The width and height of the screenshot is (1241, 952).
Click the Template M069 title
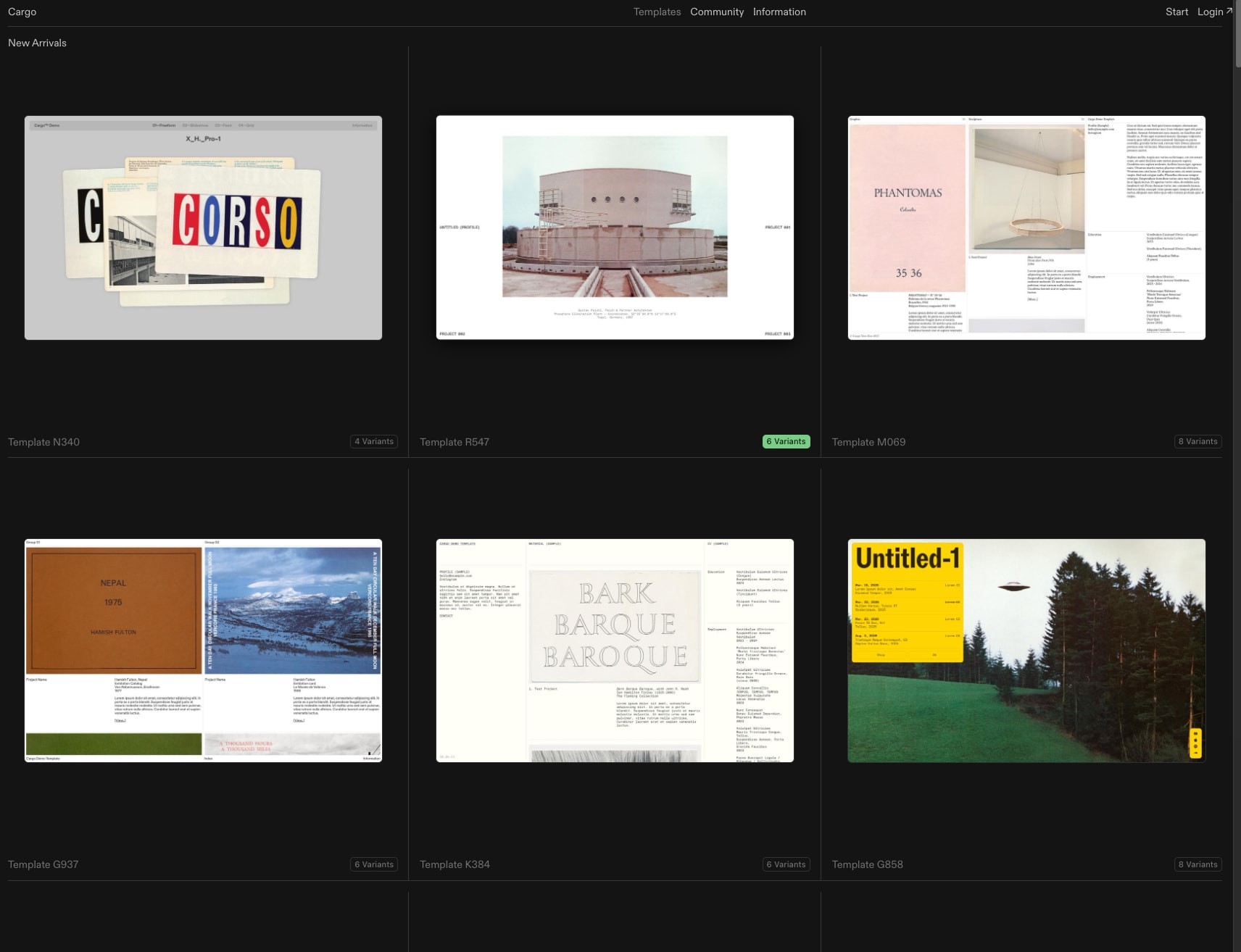[868, 442]
